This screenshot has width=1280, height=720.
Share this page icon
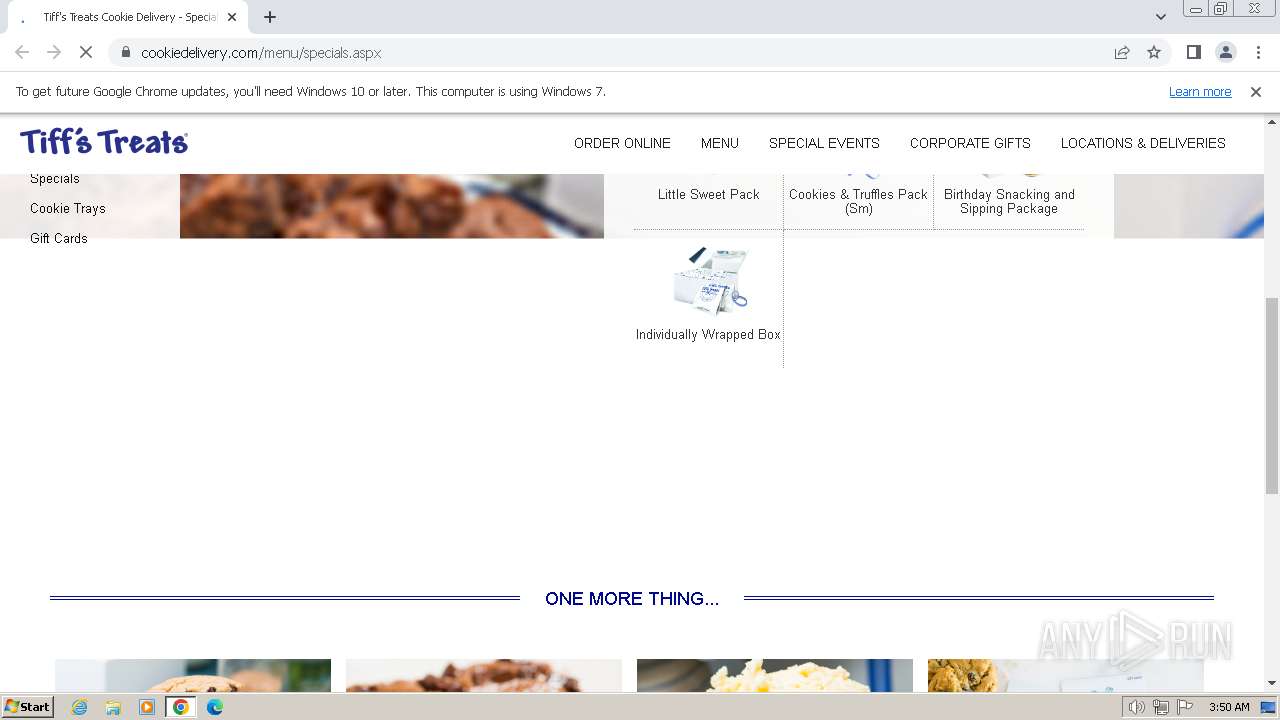[x=1122, y=52]
